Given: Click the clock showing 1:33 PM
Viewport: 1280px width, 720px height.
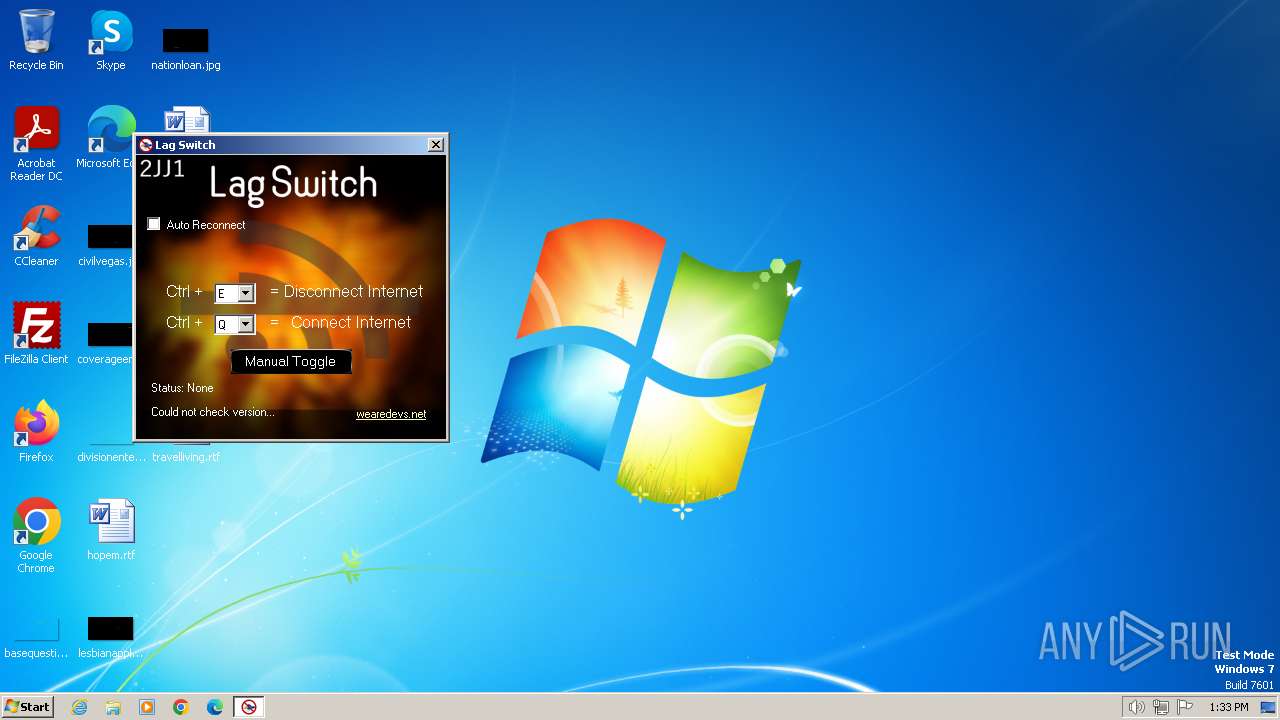Looking at the screenshot, I should (1228, 707).
